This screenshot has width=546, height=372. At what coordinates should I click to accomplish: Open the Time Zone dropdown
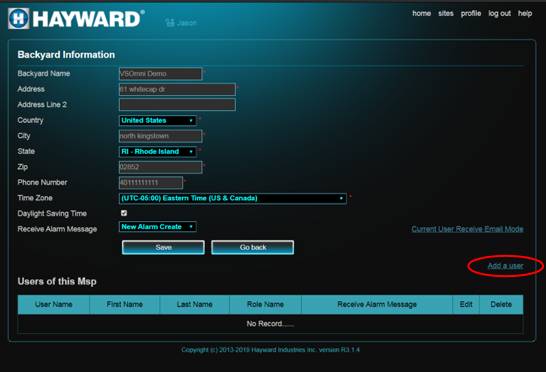[233, 199]
